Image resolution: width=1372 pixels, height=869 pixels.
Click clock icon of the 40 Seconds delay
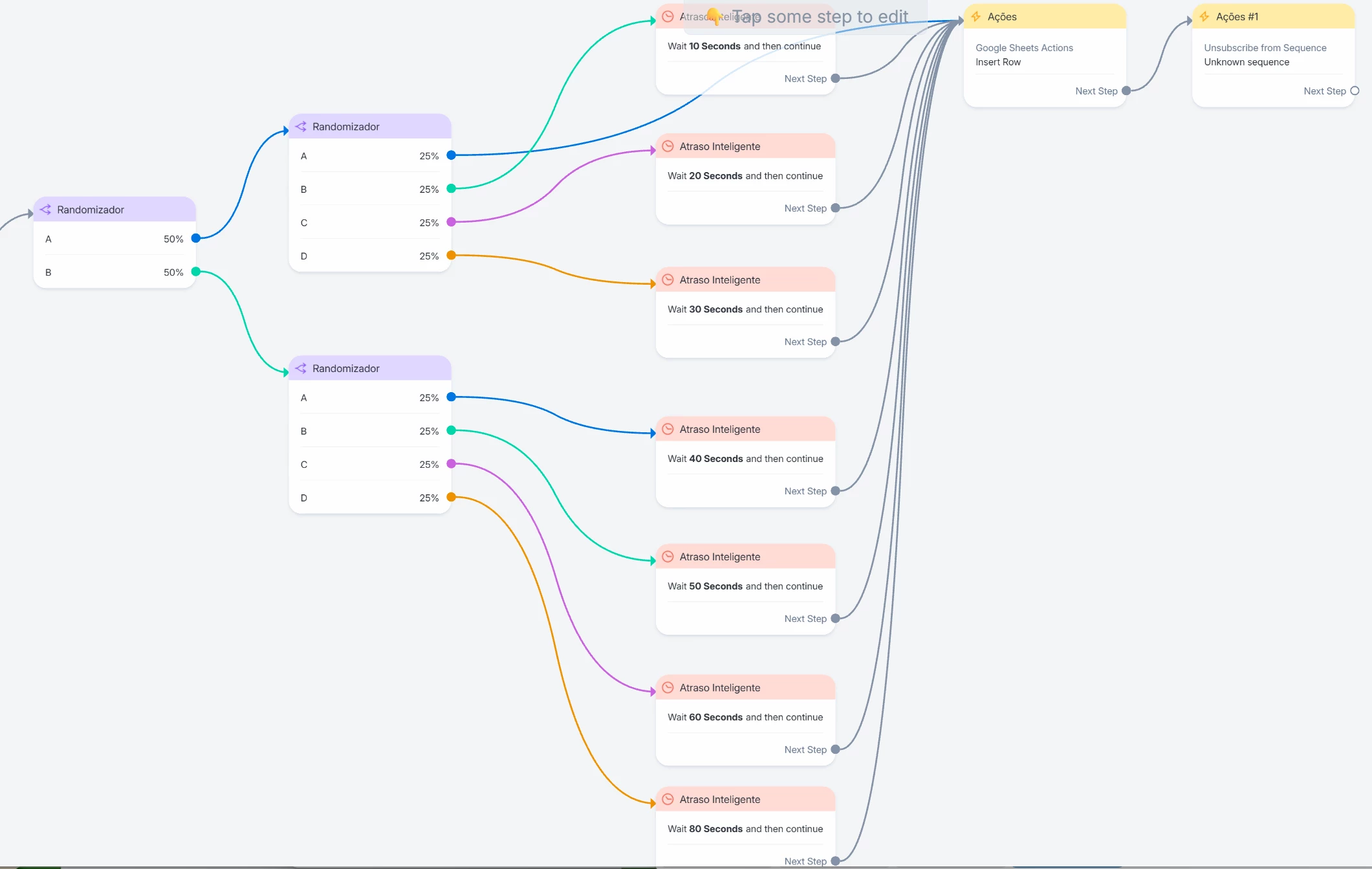pyautogui.click(x=668, y=430)
